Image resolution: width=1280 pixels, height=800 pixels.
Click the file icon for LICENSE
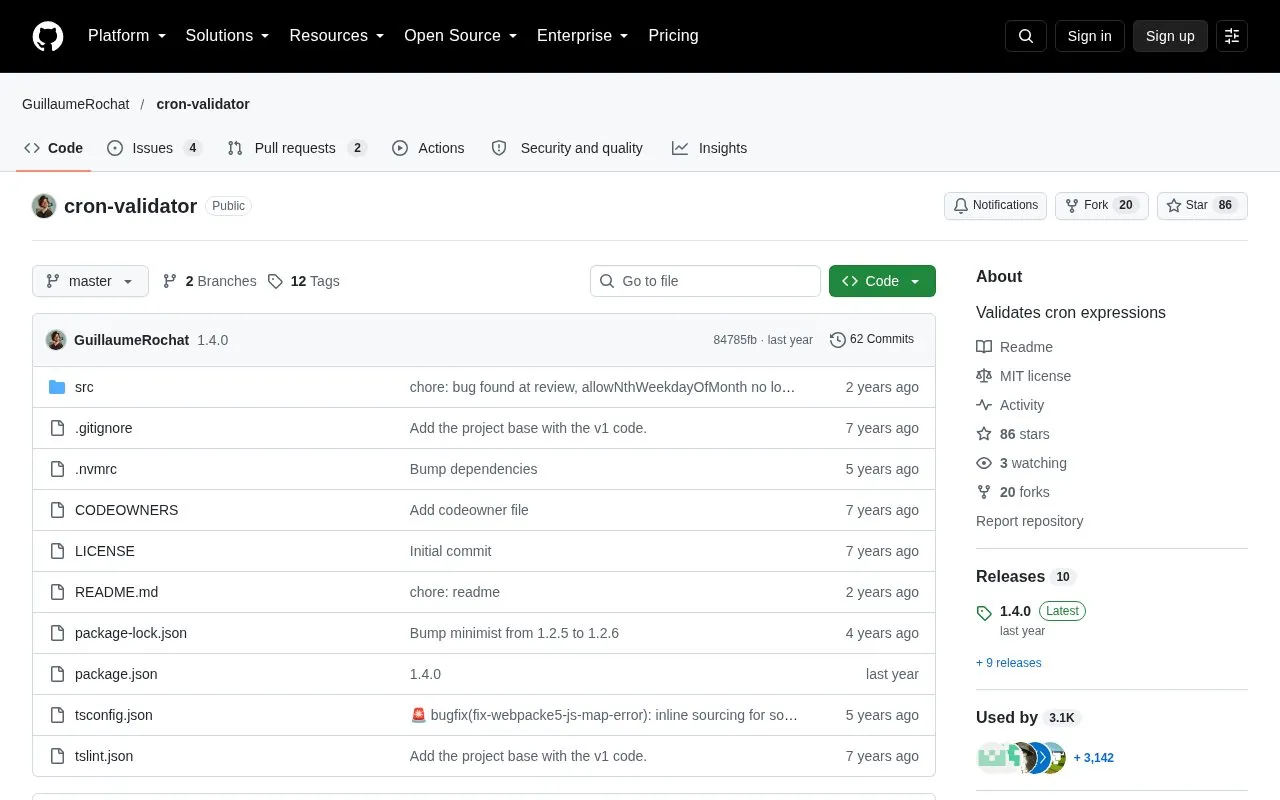tap(57, 551)
